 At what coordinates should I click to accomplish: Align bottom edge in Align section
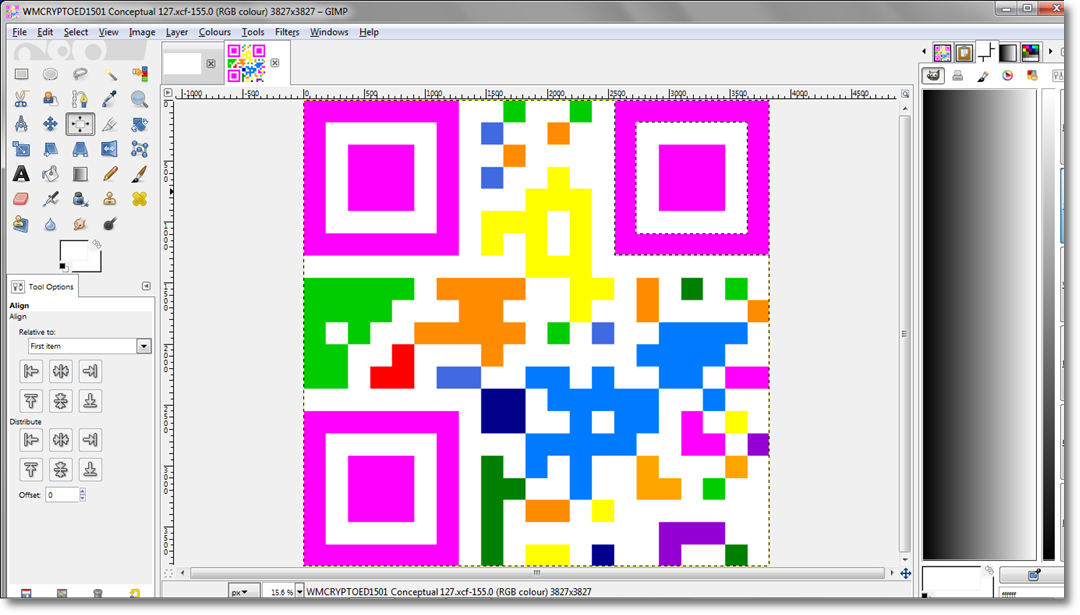[x=90, y=401]
